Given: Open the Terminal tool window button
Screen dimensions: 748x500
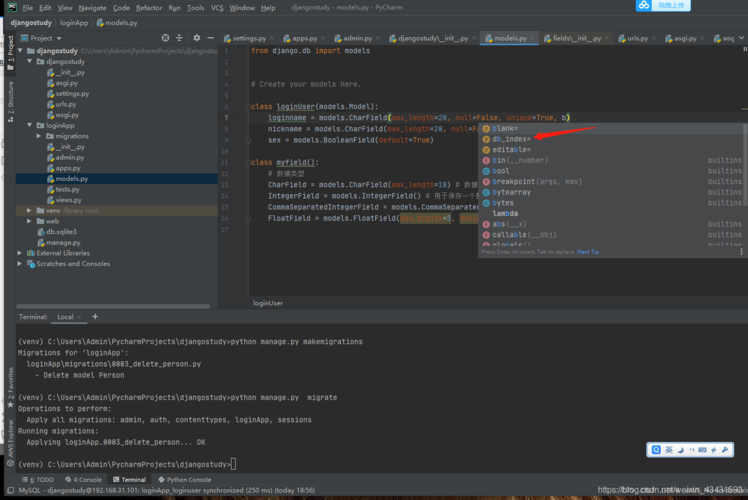Looking at the screenshot, I should pyautogui.click(x=129, y=479).
